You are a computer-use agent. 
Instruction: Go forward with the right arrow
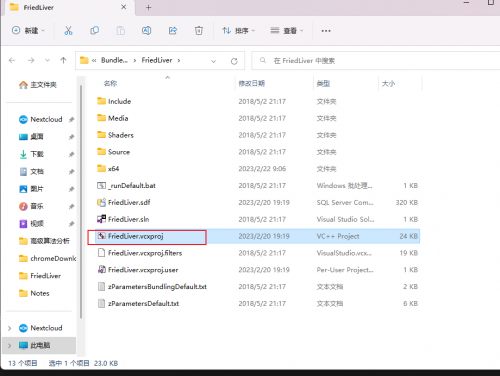coord(31,60)
